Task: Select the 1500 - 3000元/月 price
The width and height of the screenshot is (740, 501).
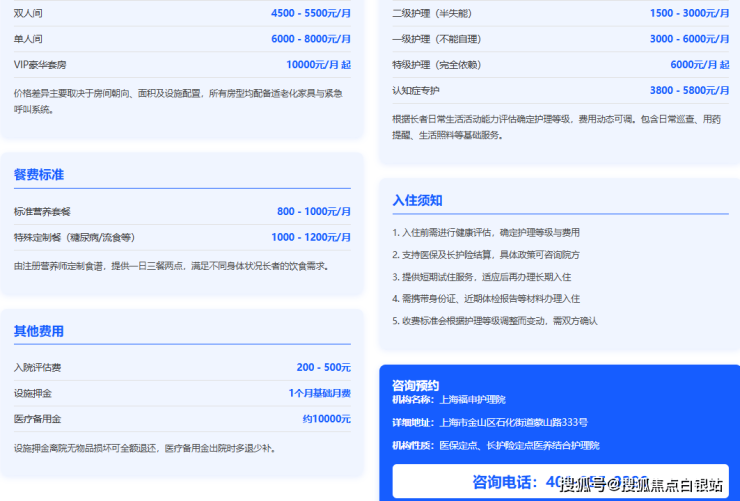Action: tap(690, 13)
